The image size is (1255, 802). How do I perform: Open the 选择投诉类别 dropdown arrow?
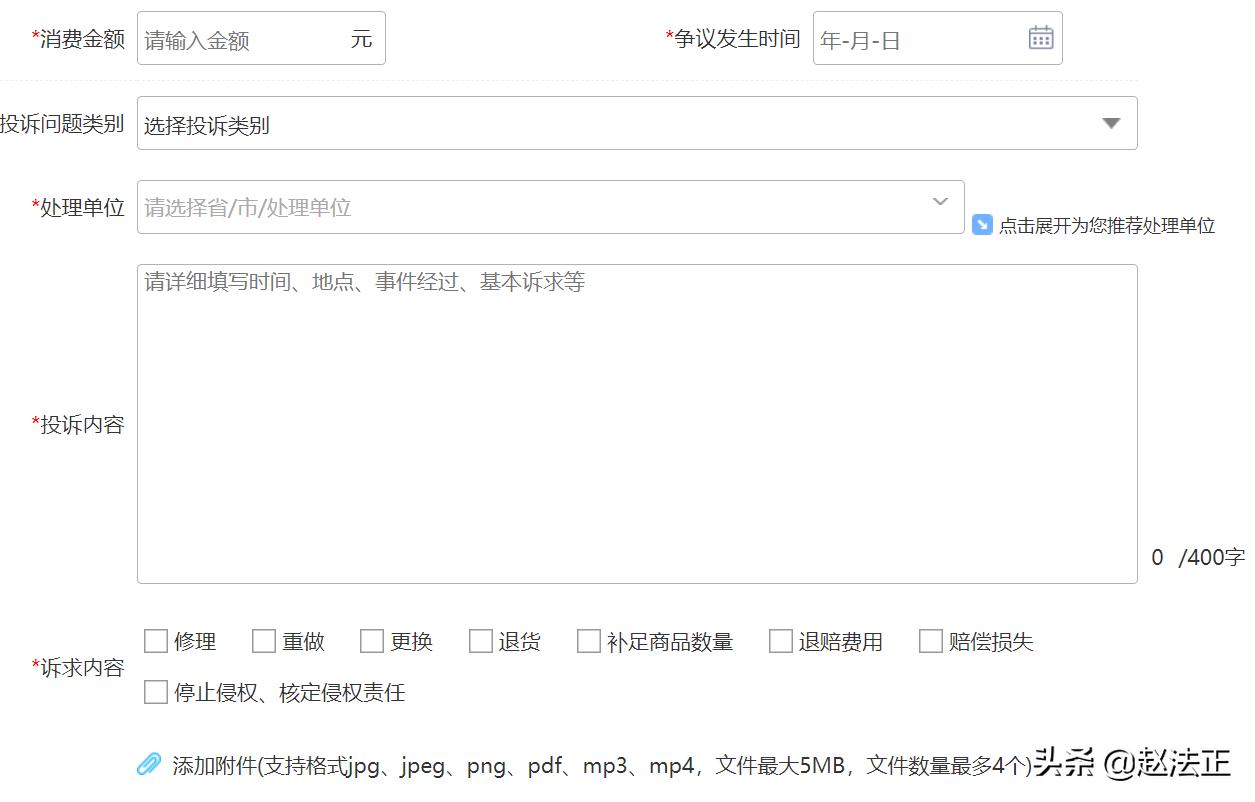point(1110,123)
